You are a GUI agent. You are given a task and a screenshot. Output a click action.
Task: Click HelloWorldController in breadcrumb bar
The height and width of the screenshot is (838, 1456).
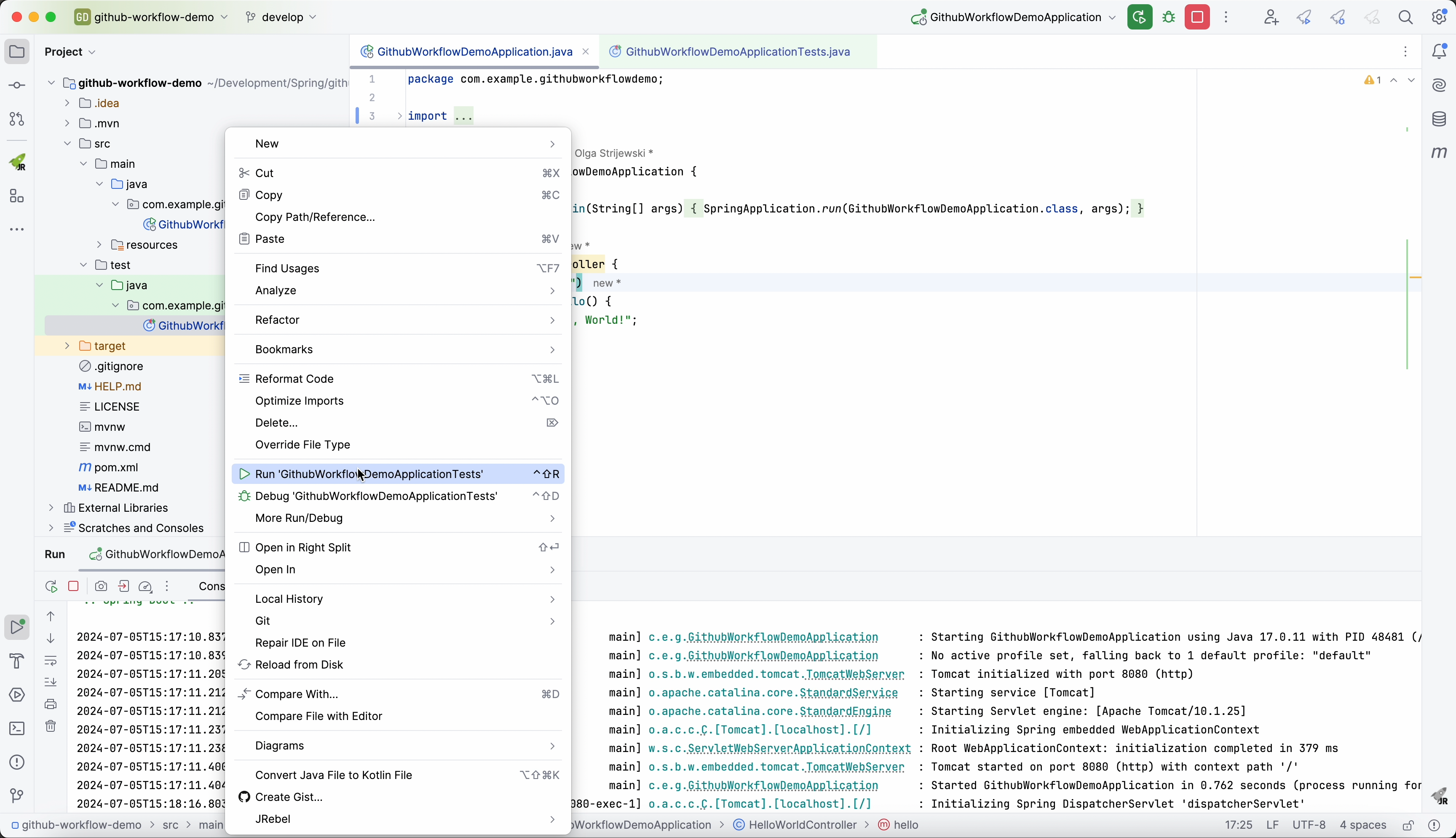coord(803,825)
